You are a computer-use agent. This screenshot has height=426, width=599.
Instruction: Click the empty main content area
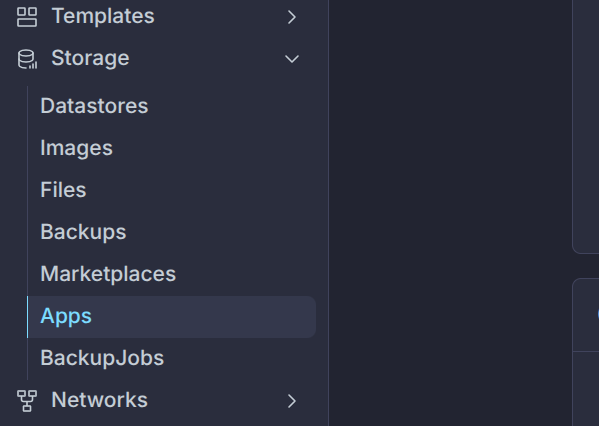(x=450, y=213)
